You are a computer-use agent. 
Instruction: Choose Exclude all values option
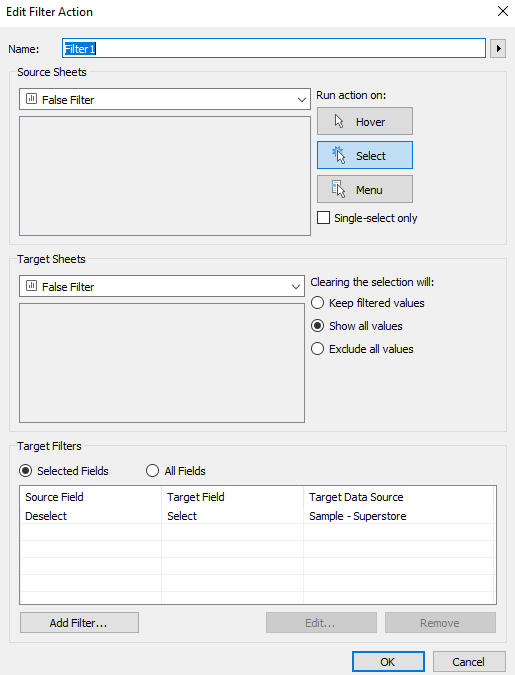coord(317,349)
